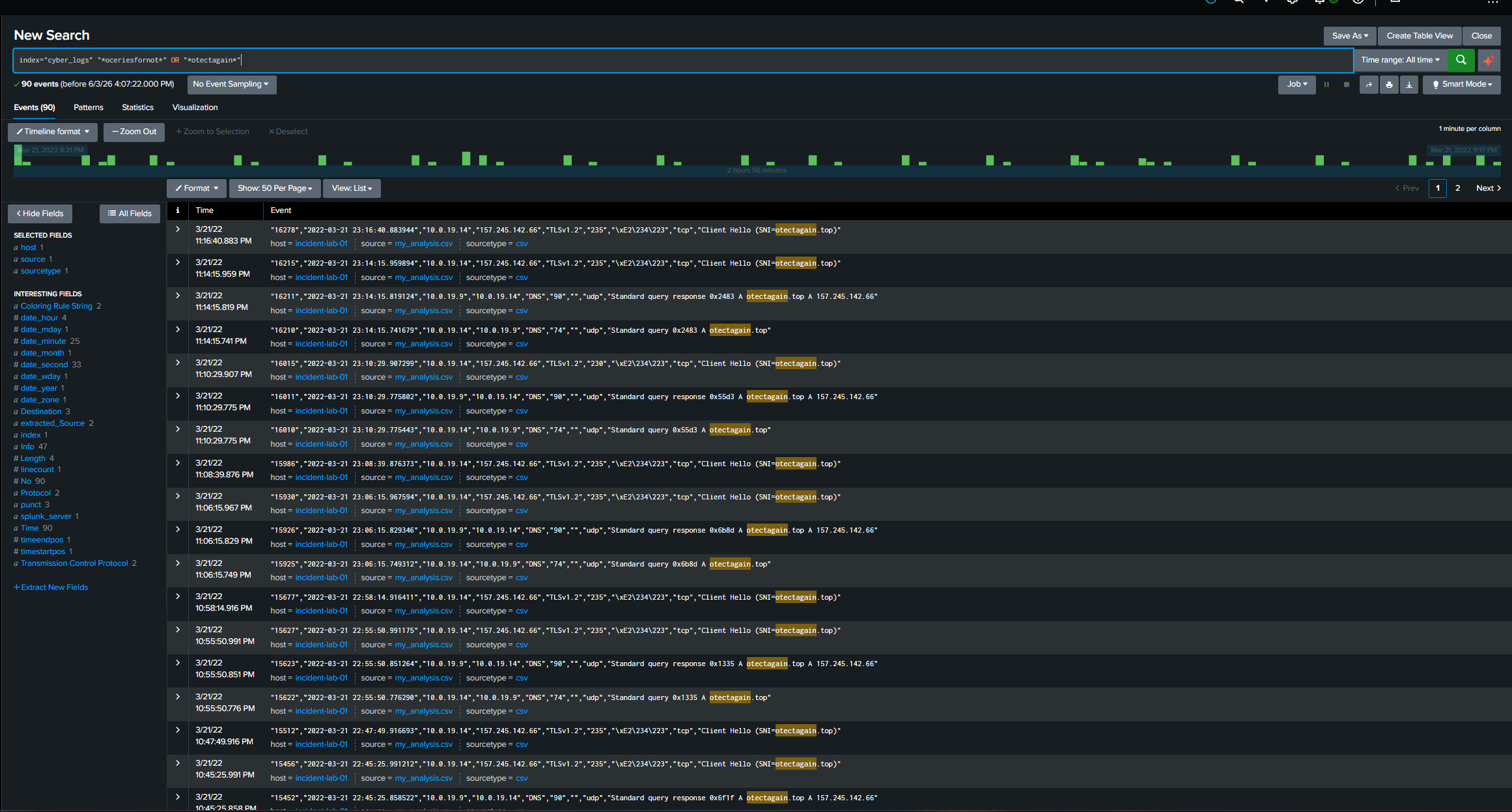
Task: Switch to the Visualization tab
Action: click(195, 107)
